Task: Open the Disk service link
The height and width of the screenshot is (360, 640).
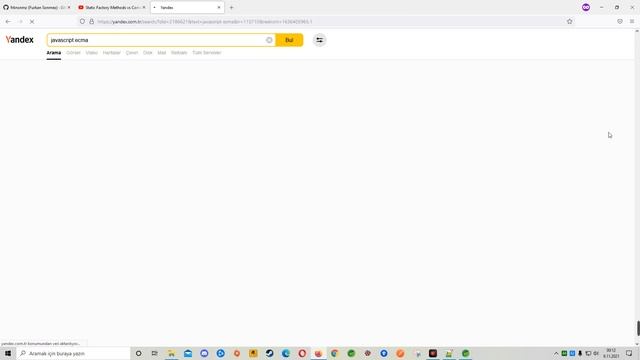Action: tap(148, 53)
